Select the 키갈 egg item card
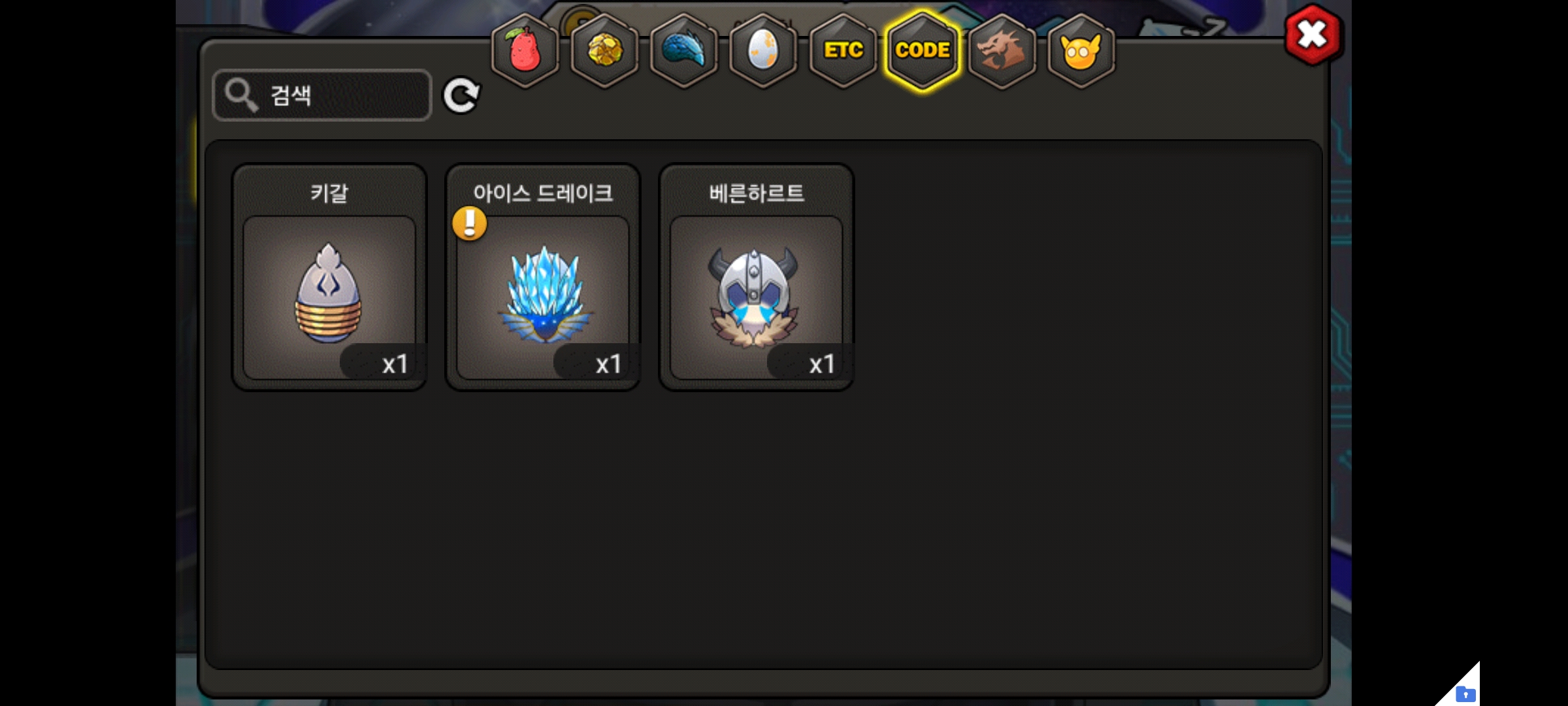The width and height of the screenshot is (1568, 706). point(329,277)
